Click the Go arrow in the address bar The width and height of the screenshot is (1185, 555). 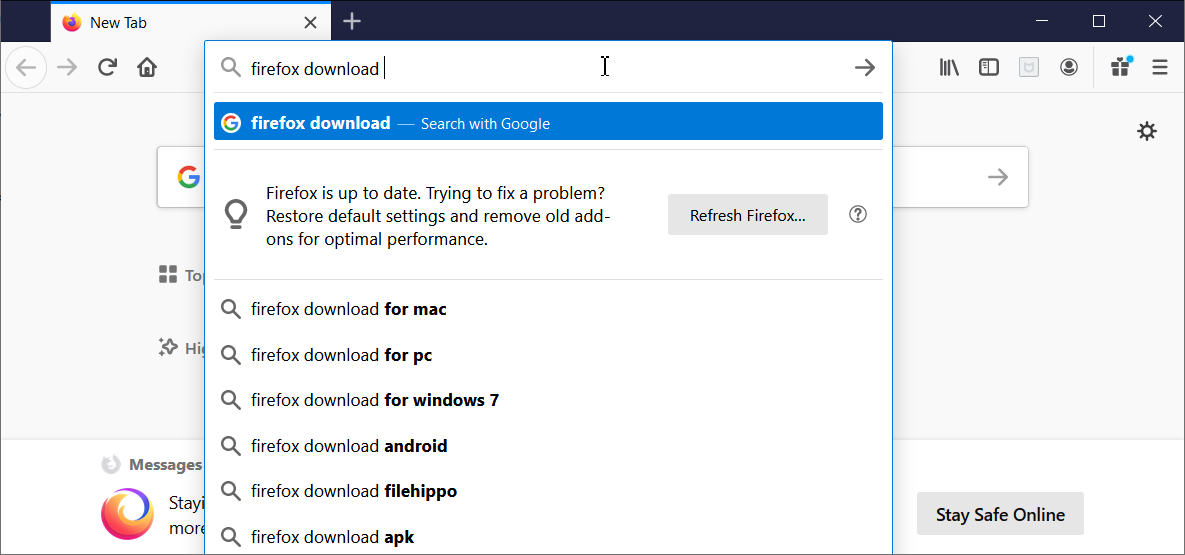click(865, 68)
